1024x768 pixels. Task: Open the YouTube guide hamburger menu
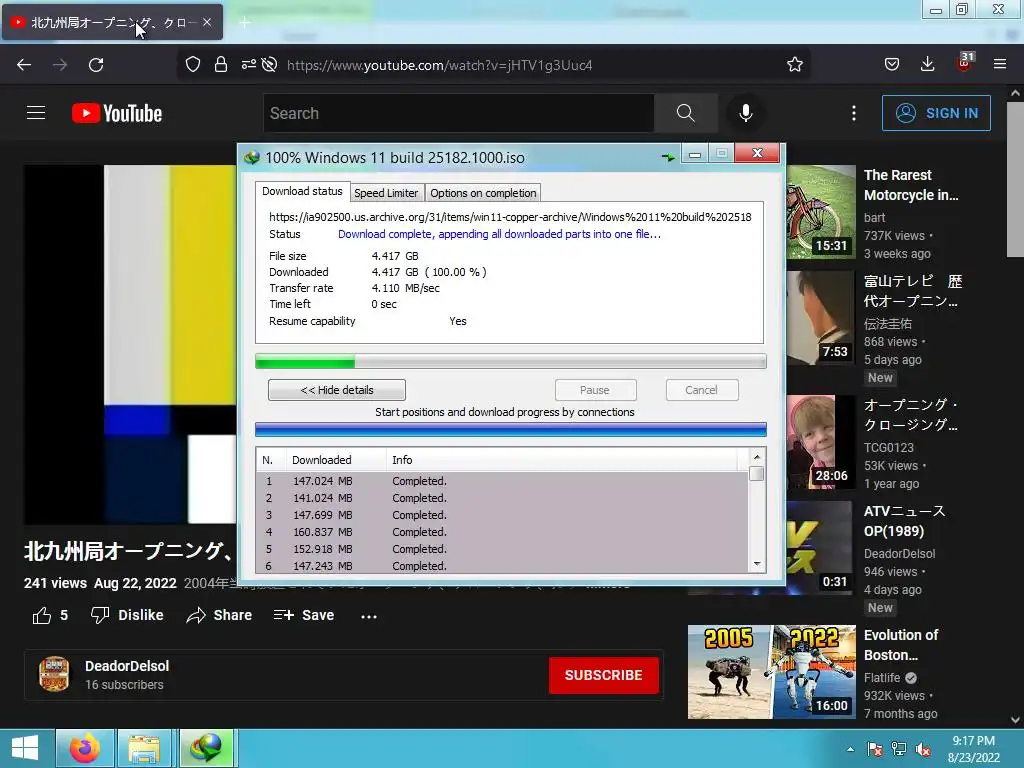(x=36, y=113)
